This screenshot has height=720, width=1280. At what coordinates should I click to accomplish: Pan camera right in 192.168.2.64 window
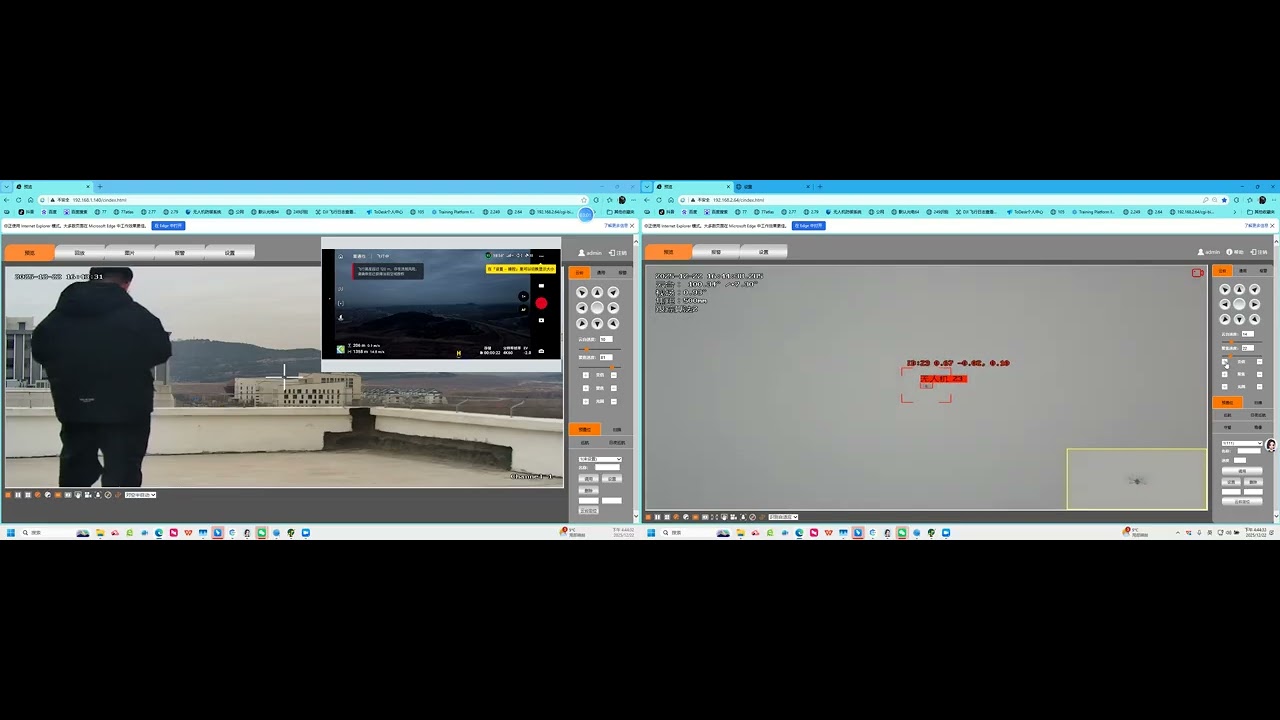pos(1254,304)
